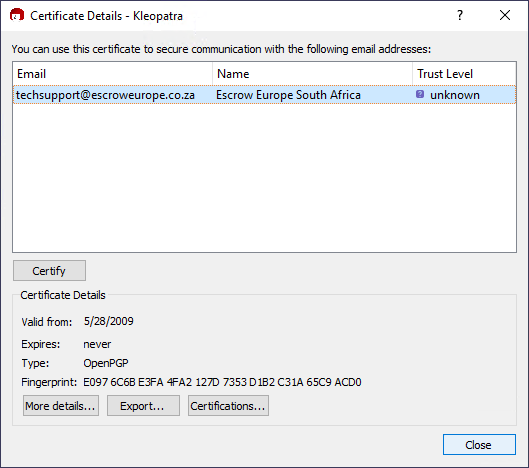Click the 'unknown' trust level text
This screenshot has height=468, width=529.
tap(455, 95)
